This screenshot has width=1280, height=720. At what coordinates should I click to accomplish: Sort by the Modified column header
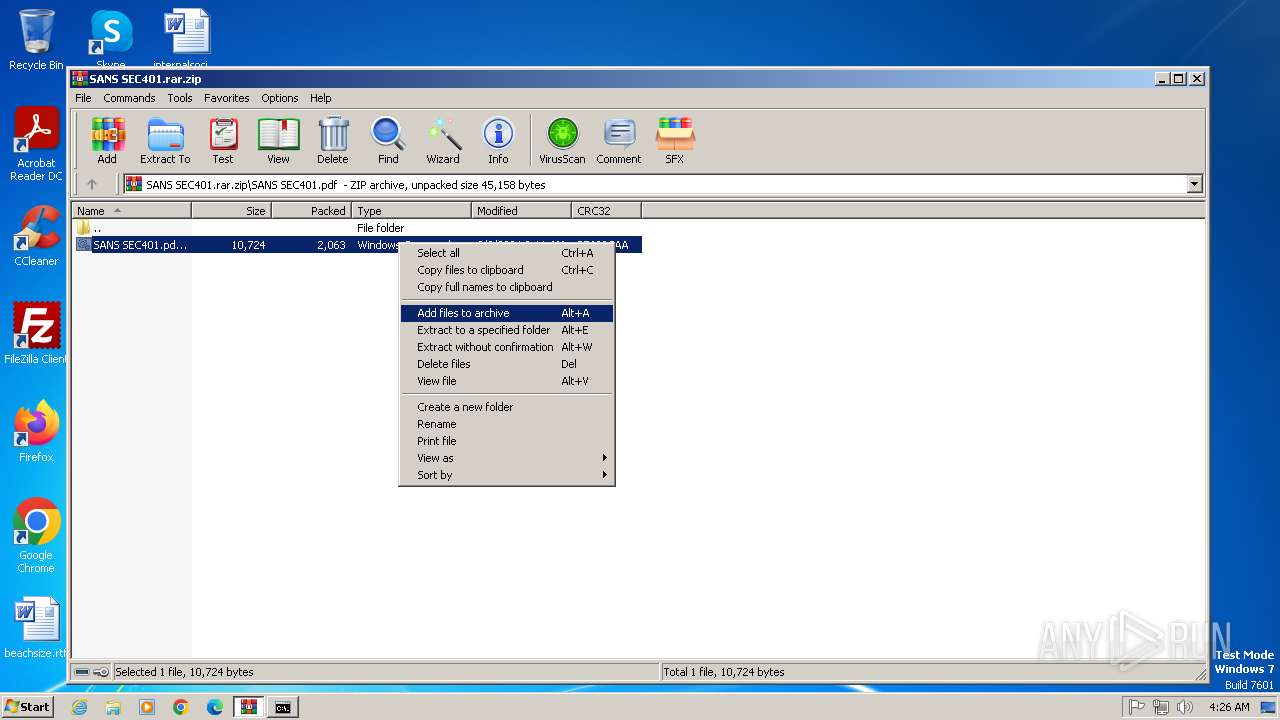coord(521,210)
